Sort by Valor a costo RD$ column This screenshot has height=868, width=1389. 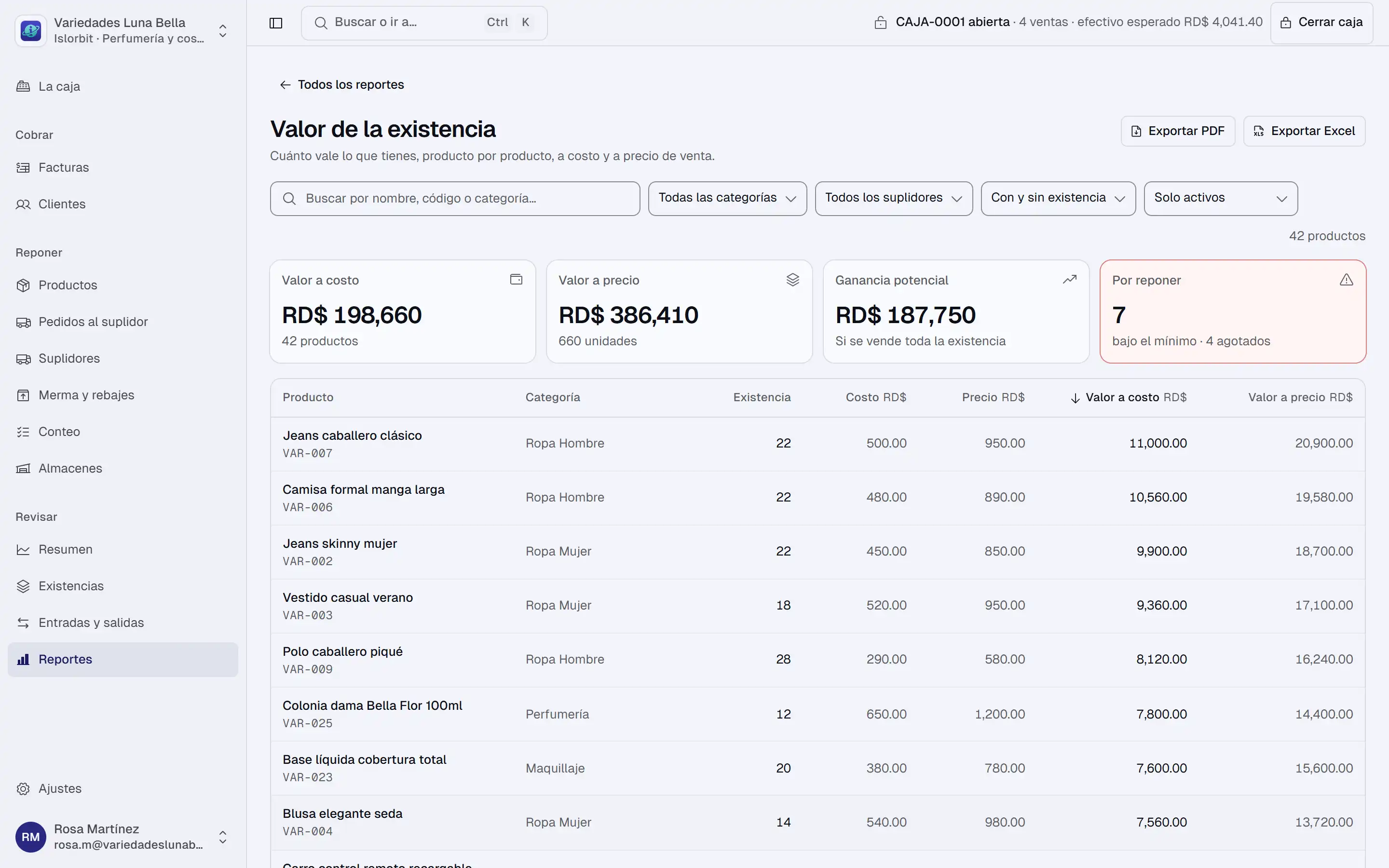coord(1129,397)
